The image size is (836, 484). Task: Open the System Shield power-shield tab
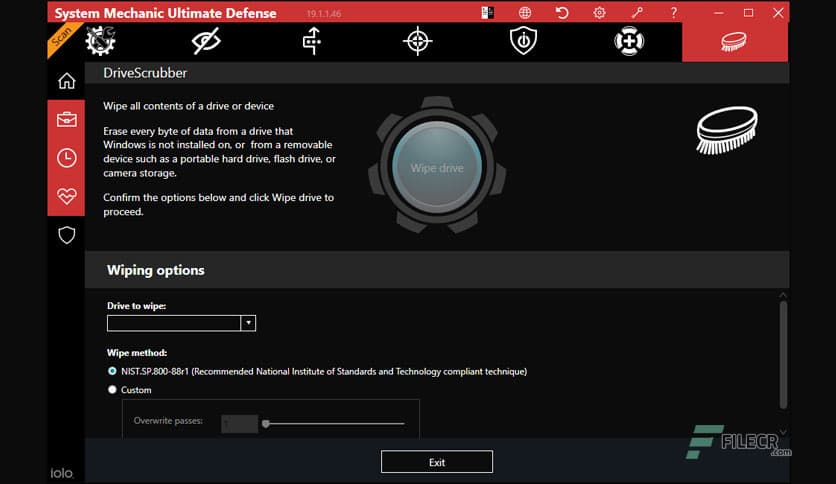click(x=523, y=41)
